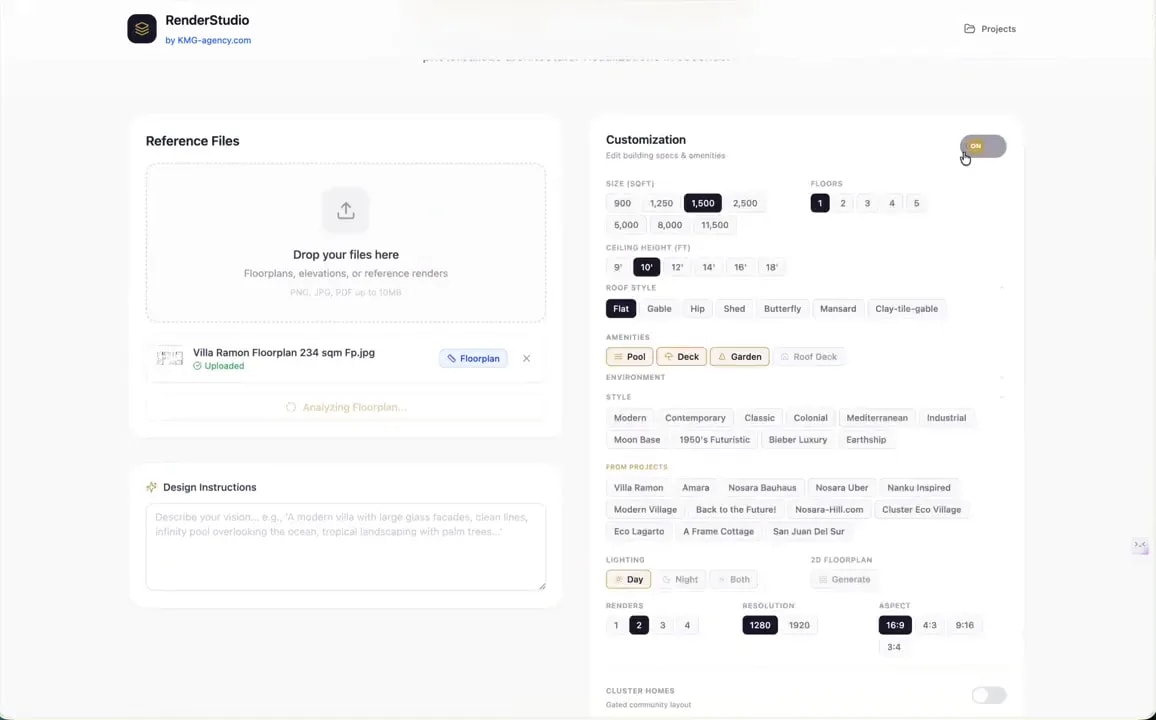
Task: Choose the Mediterranean style option
Action: pos(877,418)
